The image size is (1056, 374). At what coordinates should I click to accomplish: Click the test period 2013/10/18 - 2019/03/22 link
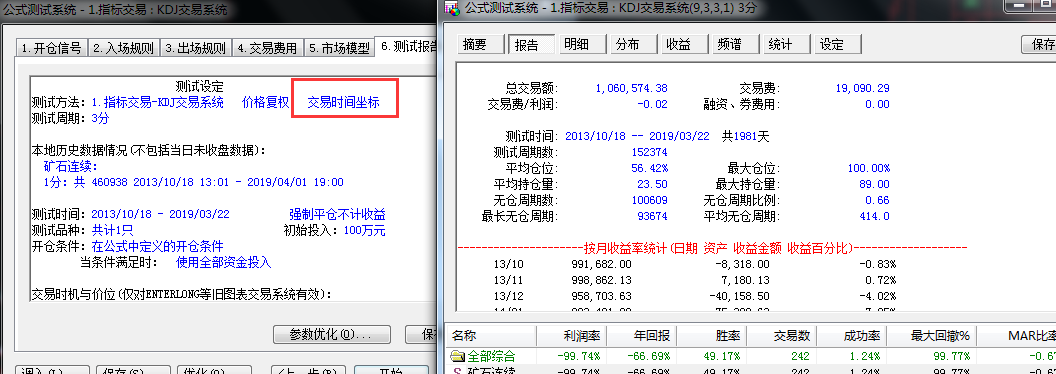point(160,214)
